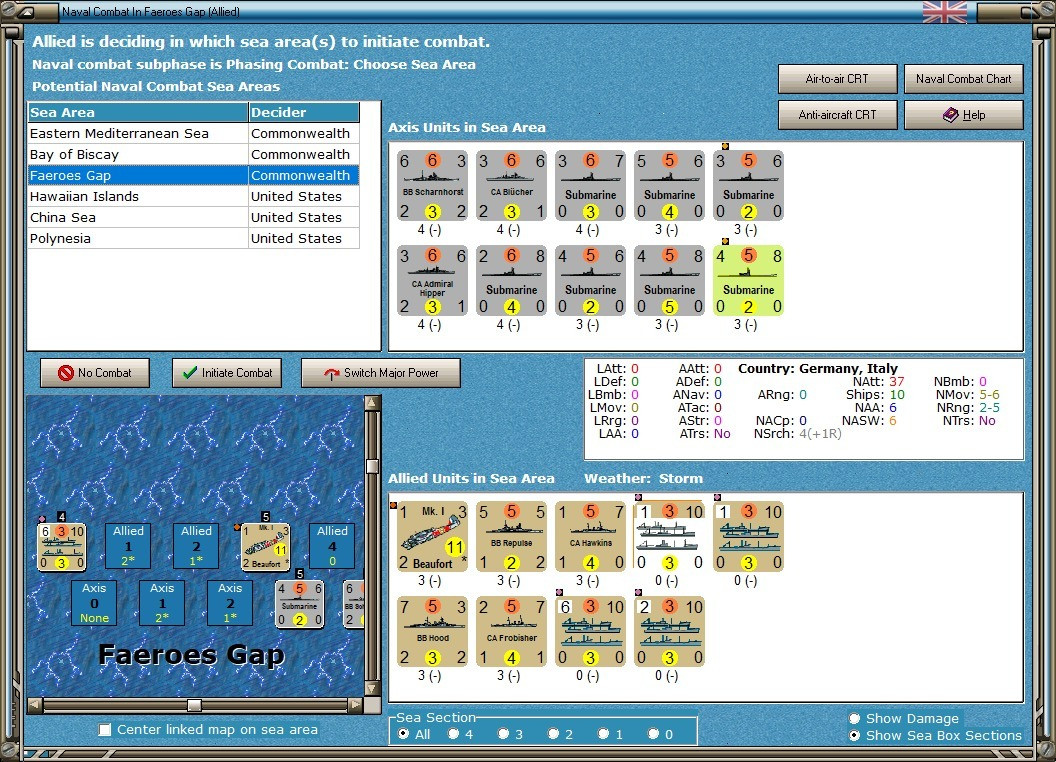Click the Submarine counter on the Faeroes Gap map

pos(299,604)
